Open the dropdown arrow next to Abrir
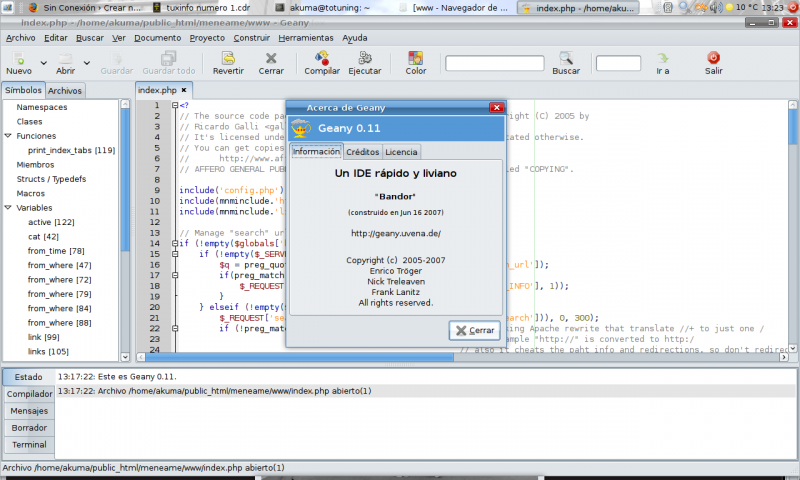Viewport: 800px width, 480px height. [87, 63]
